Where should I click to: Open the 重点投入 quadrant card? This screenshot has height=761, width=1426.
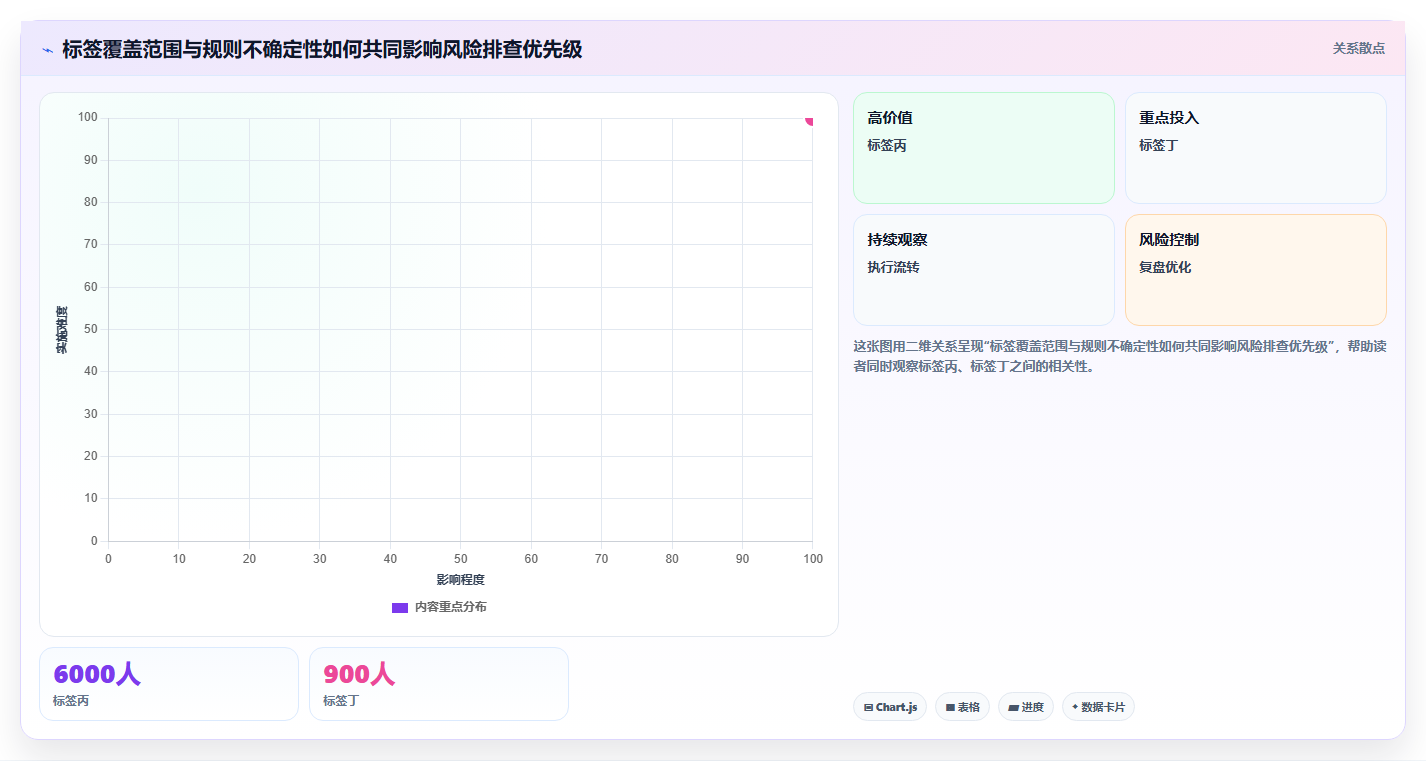click(x=1255, y=148)
